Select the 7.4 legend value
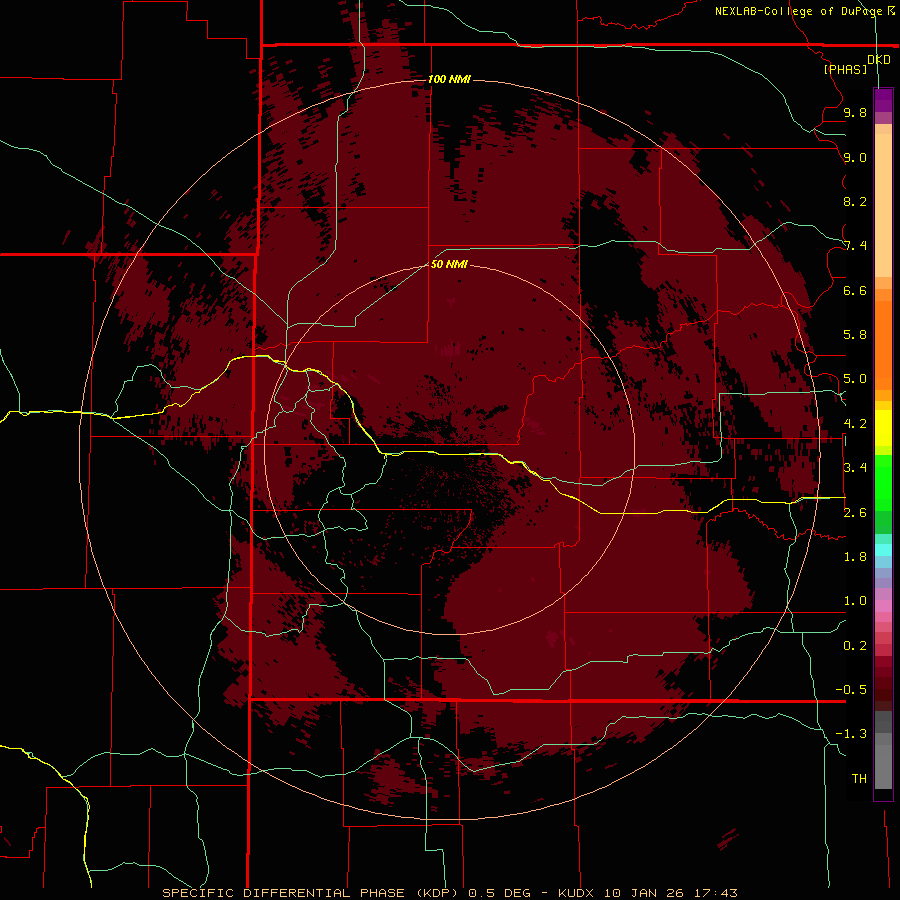Viewport: 900px width, 900px height. click(x=855, y=246)
